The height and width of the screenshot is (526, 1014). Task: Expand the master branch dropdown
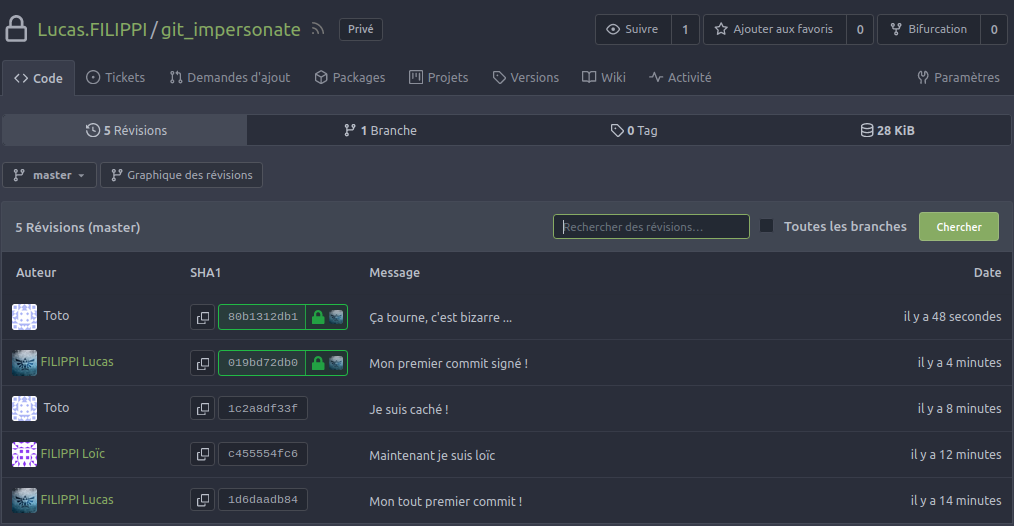[50, 175]
